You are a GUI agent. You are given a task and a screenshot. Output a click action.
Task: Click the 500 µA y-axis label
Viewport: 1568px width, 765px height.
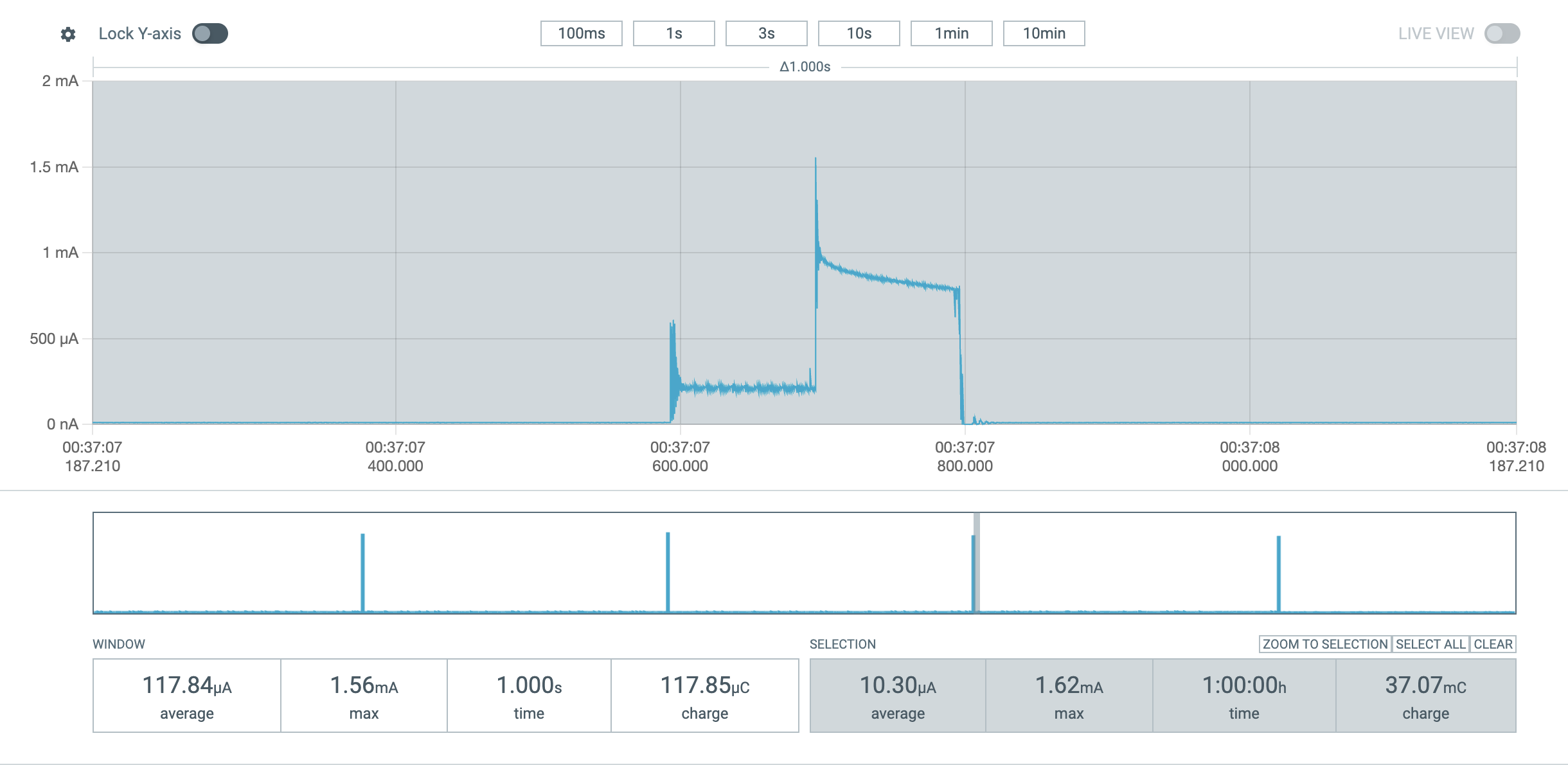(54, 339)
